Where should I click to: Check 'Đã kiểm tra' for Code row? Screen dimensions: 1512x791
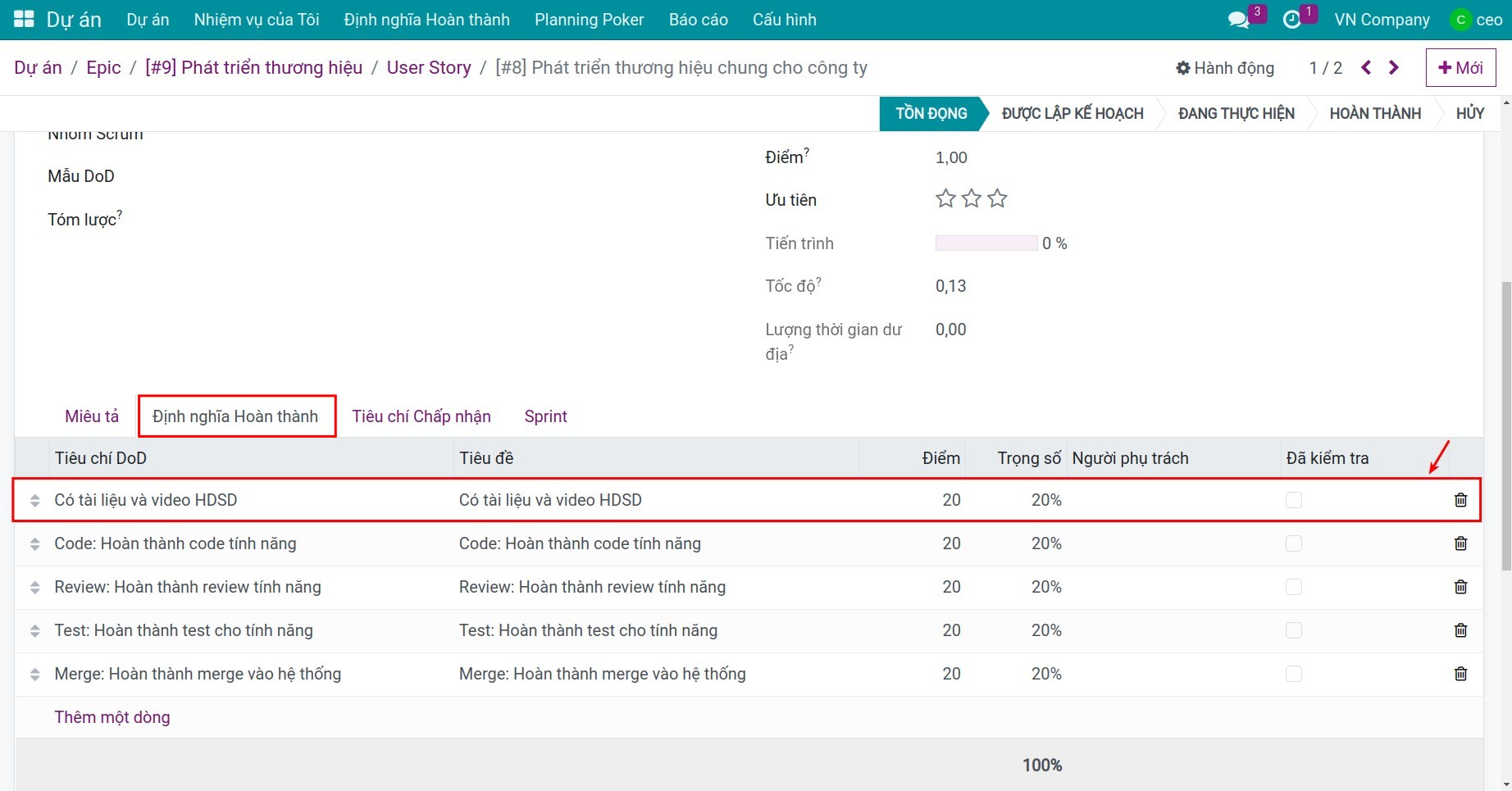tap(1294, 543)
